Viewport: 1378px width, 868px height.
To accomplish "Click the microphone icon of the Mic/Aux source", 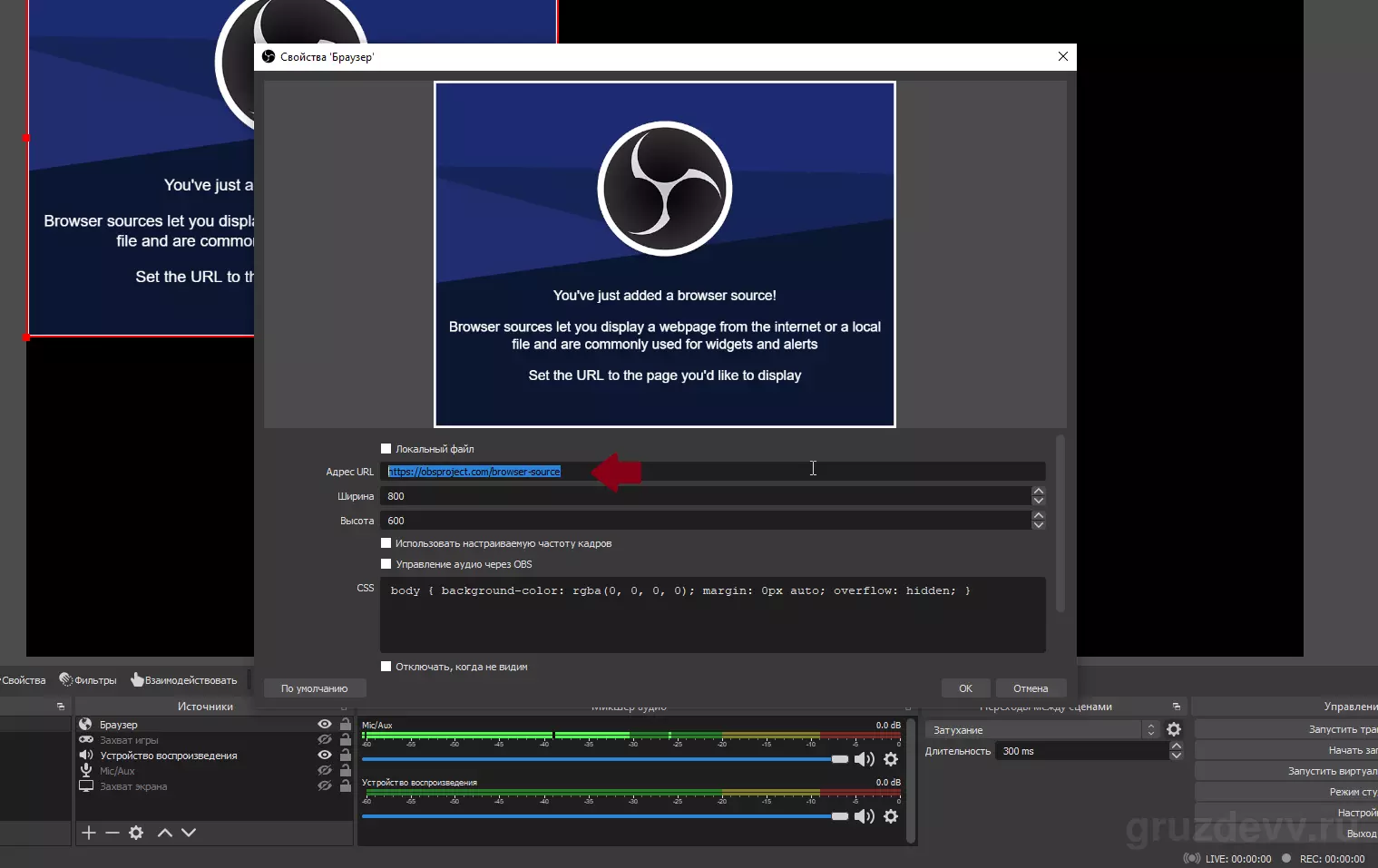I will [x=85, y=770].
